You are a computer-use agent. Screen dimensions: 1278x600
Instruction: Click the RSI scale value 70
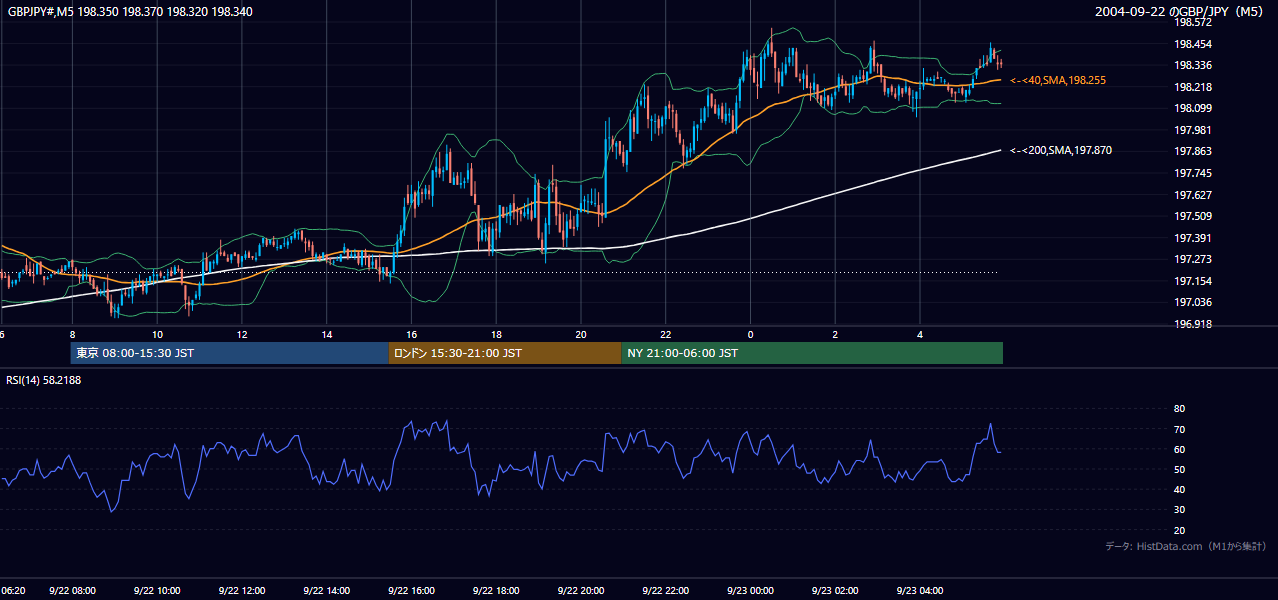pos(1179,429)
